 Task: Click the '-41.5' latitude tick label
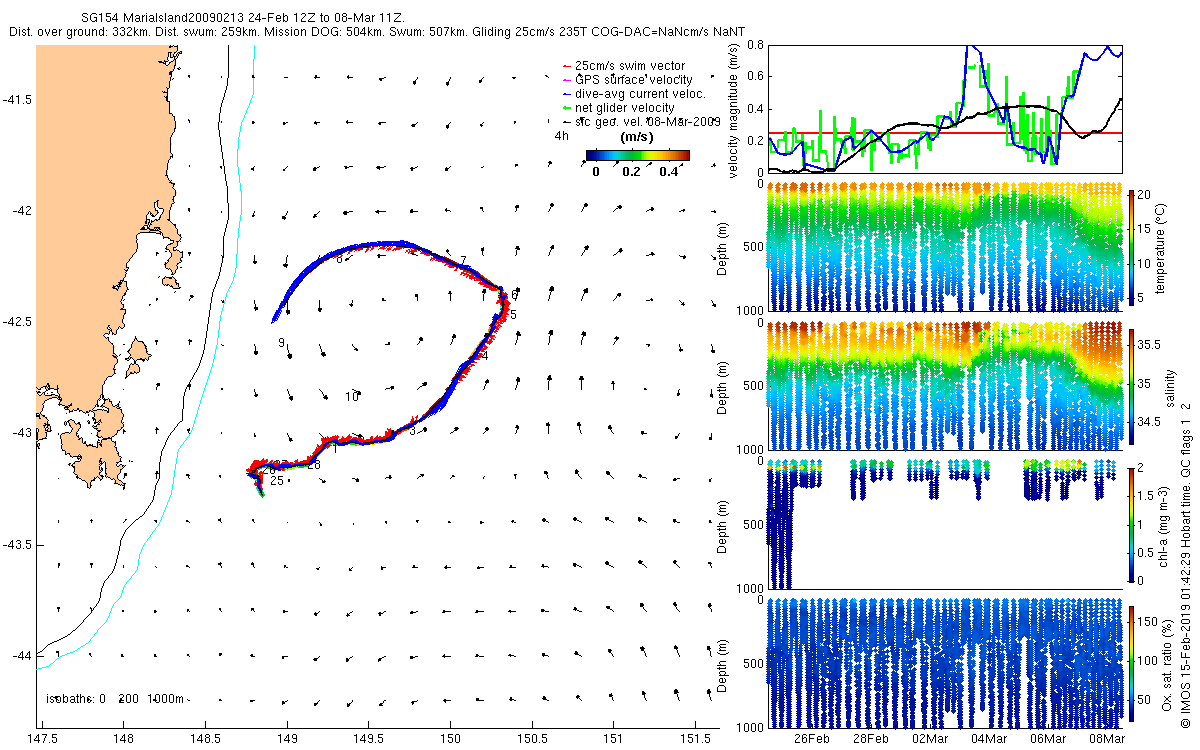(x=18, y=100)
